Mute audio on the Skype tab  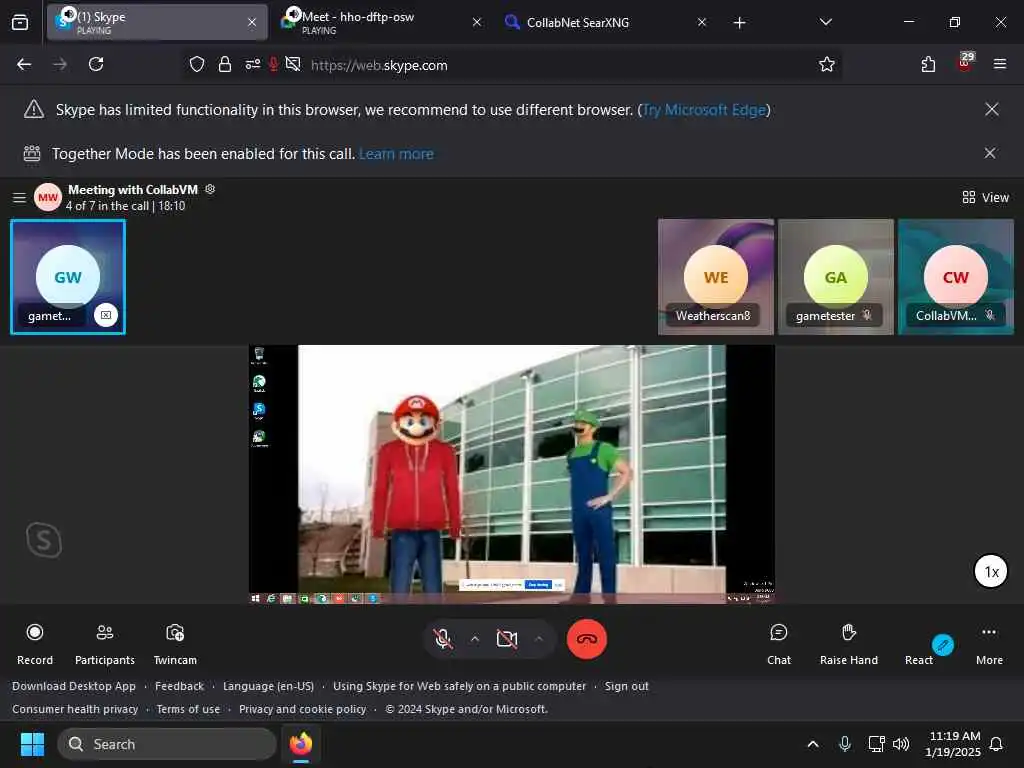(x=68, y=14)
